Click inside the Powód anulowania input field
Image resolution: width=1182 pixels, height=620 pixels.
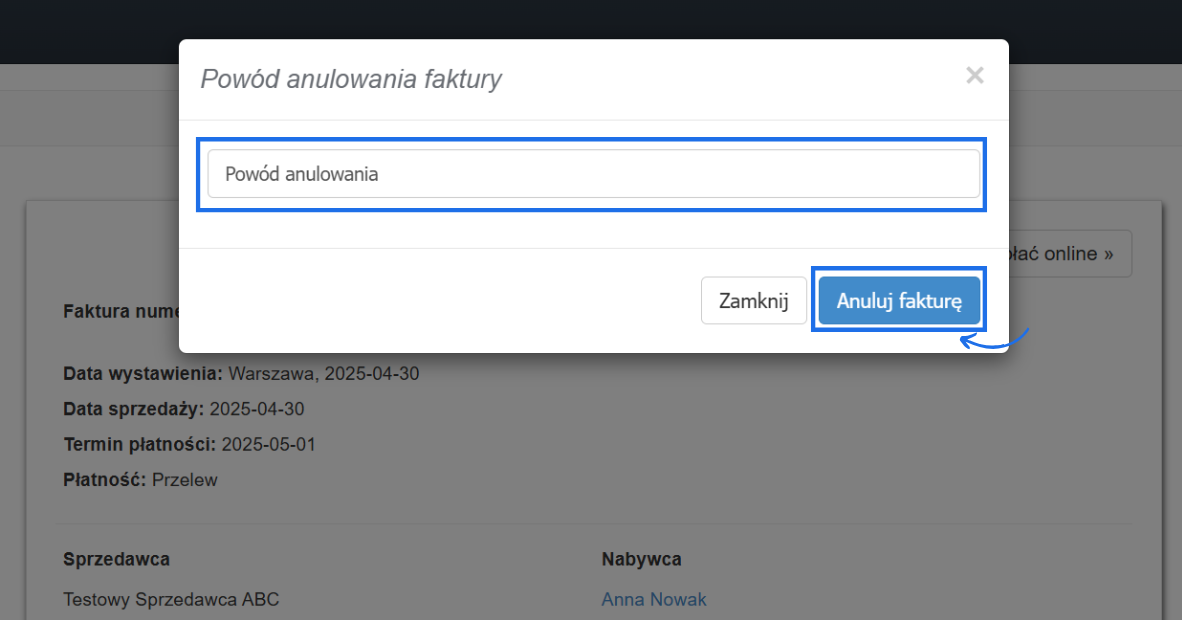(592, 173)
